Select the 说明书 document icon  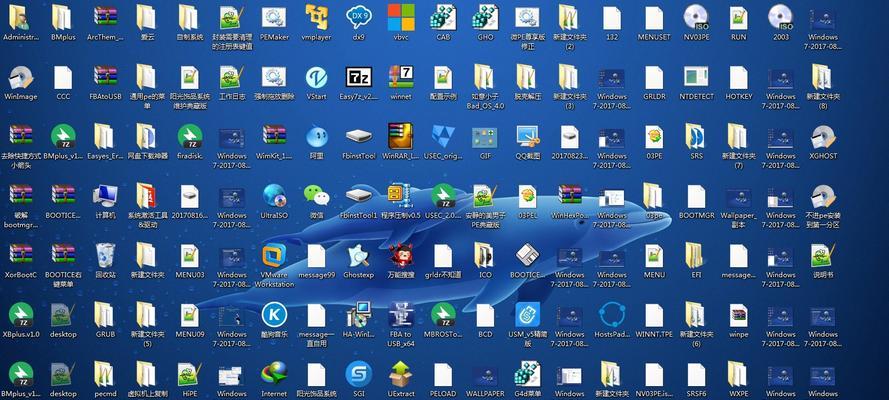pyautogui.click(x=823, y=256)
